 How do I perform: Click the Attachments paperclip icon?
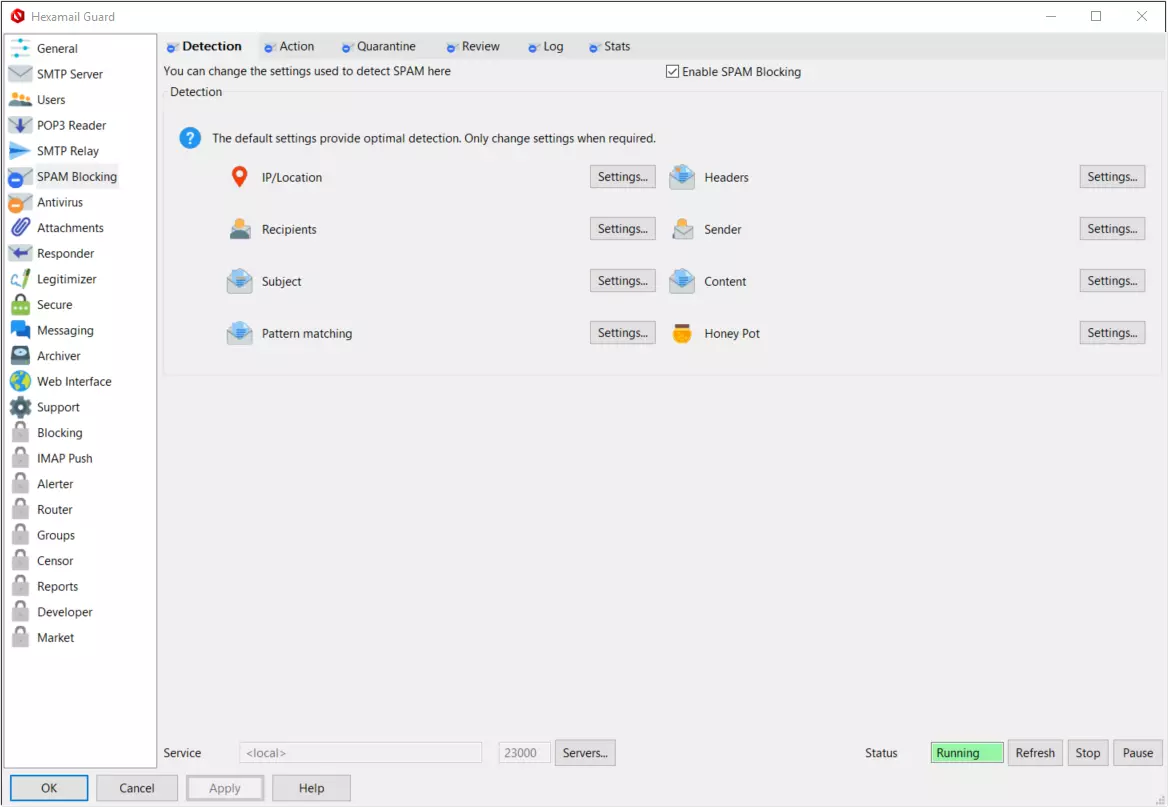(20, 228)
